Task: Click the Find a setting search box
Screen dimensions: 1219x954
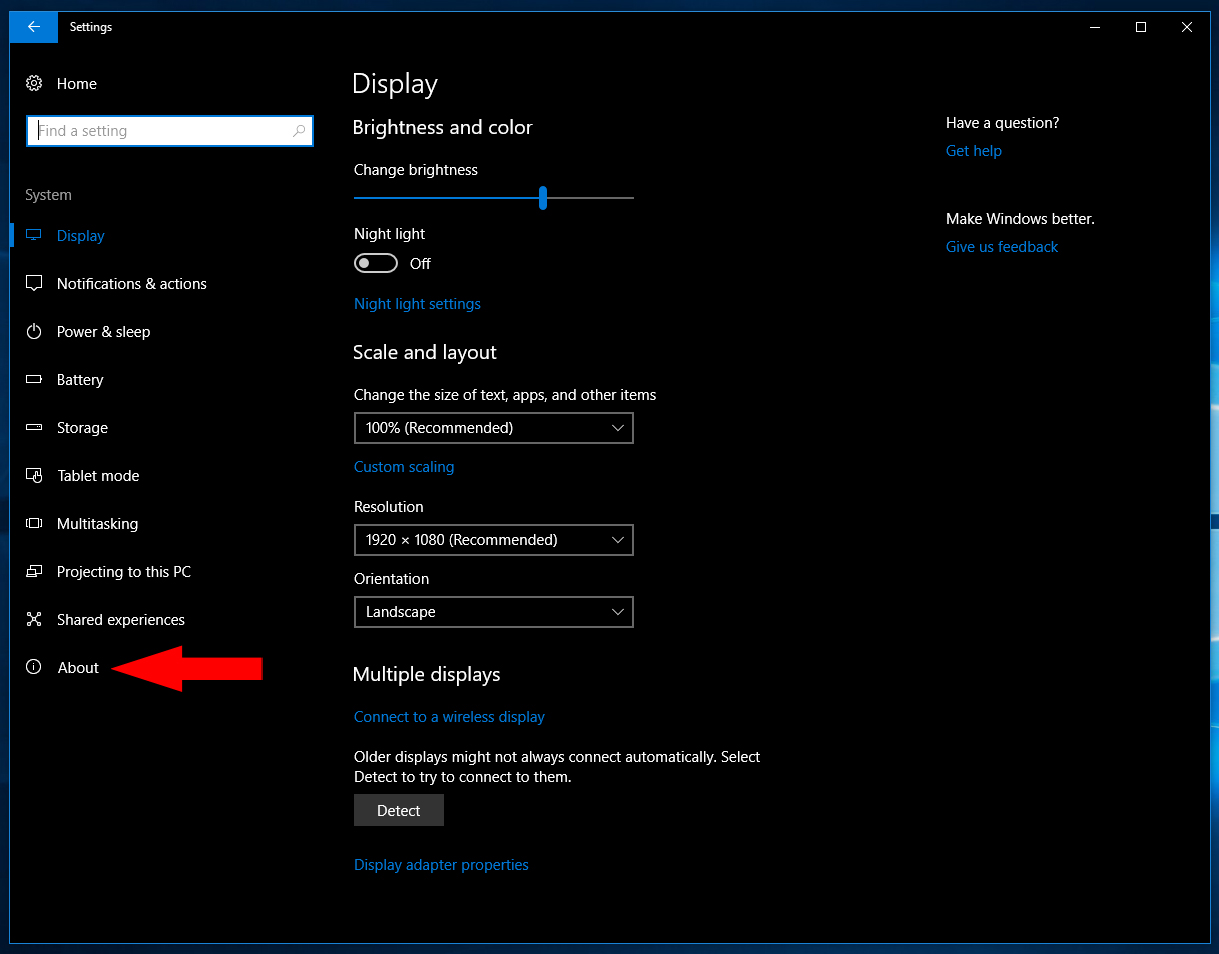Action: tap(169, 130)
